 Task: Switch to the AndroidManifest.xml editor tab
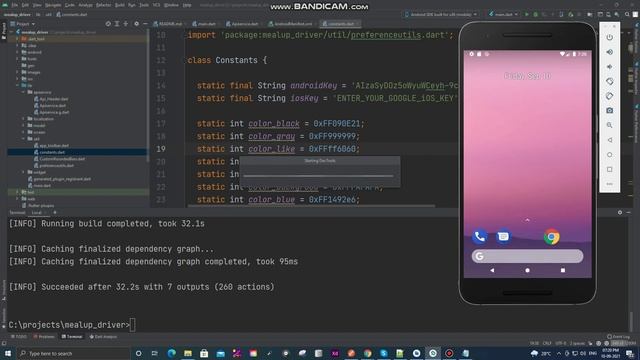tap(290, 24)
